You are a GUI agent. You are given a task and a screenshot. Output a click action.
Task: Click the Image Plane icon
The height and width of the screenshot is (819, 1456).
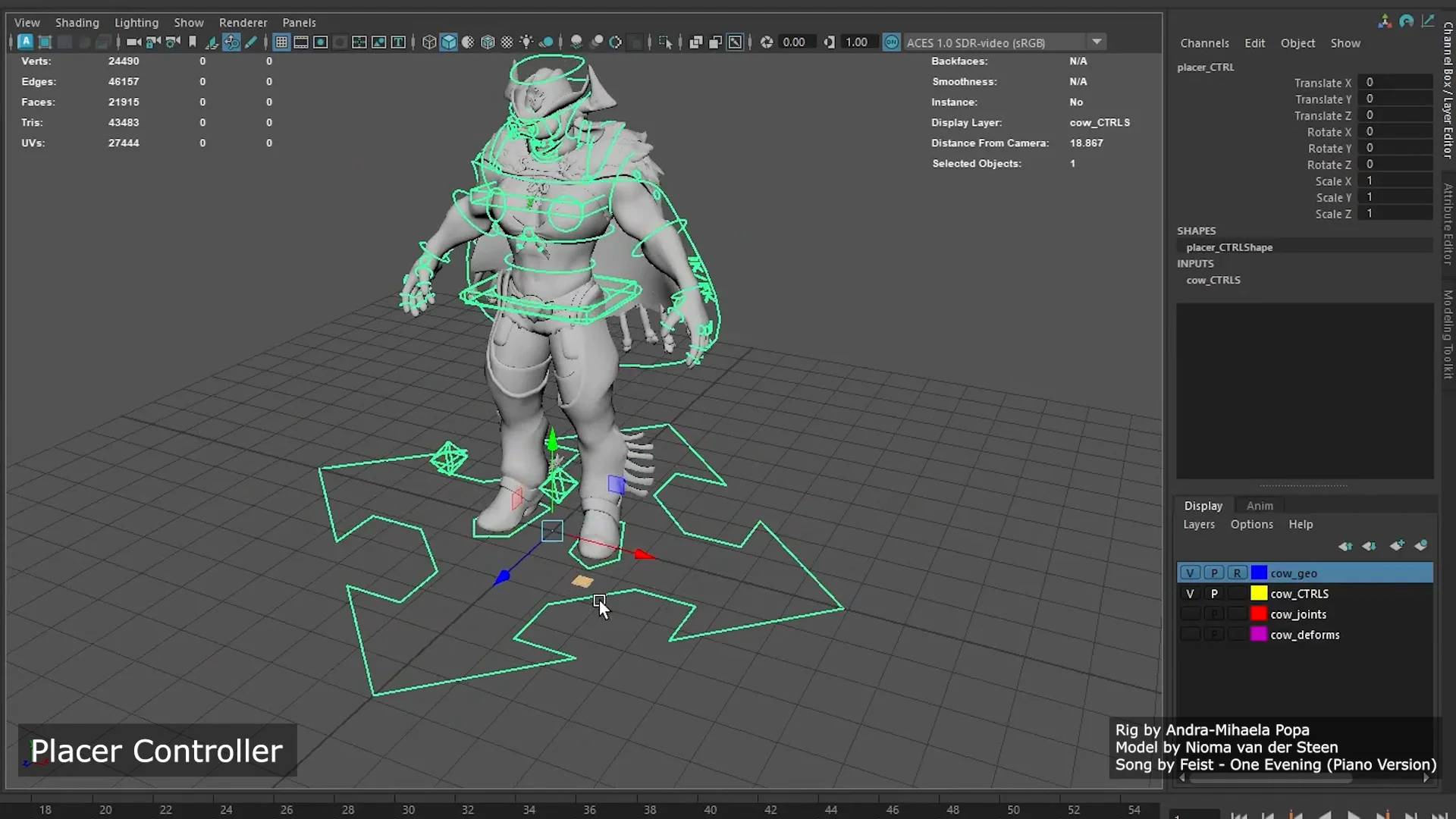(x=212, y=42)
